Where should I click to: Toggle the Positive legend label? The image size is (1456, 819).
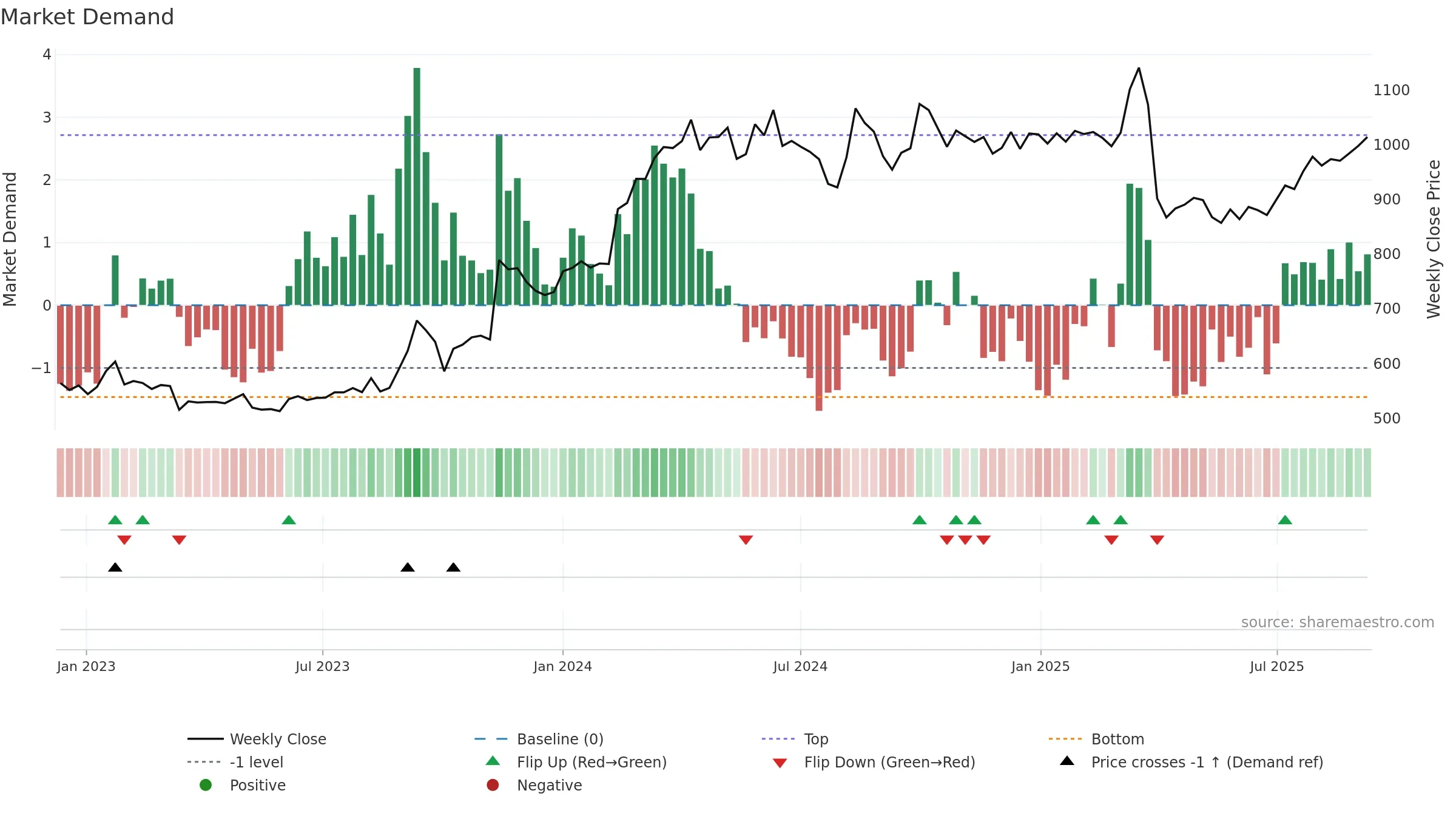(x=257, y=785)
